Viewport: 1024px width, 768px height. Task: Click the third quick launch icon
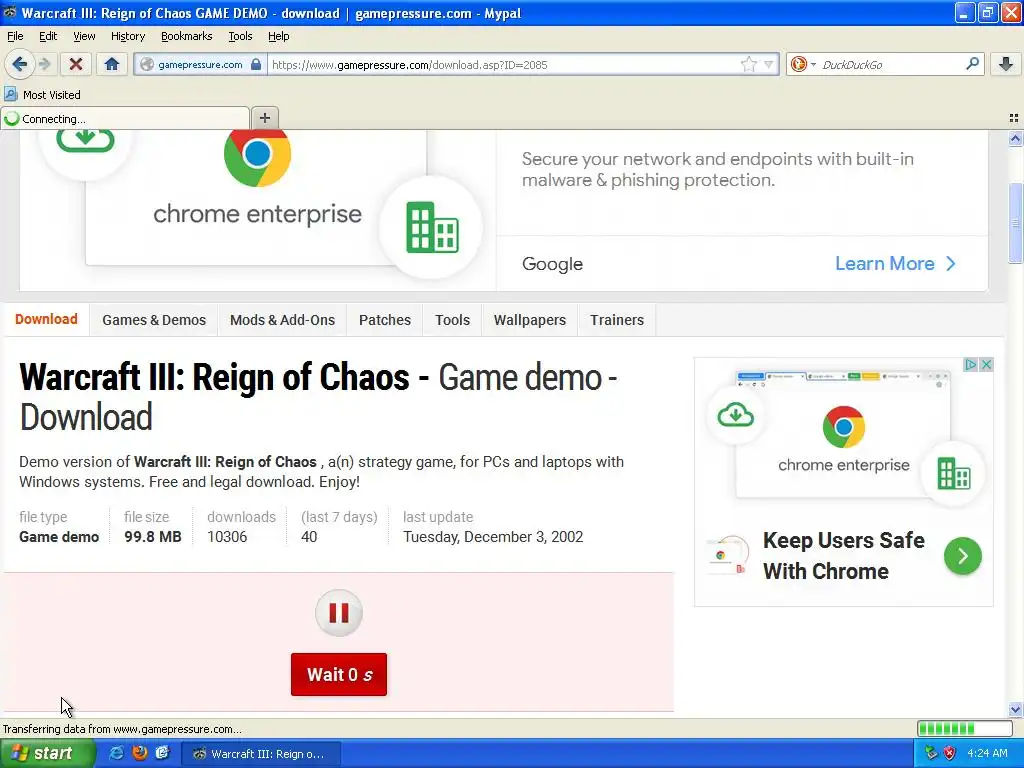pyautogui.click(x=162, y=753)
